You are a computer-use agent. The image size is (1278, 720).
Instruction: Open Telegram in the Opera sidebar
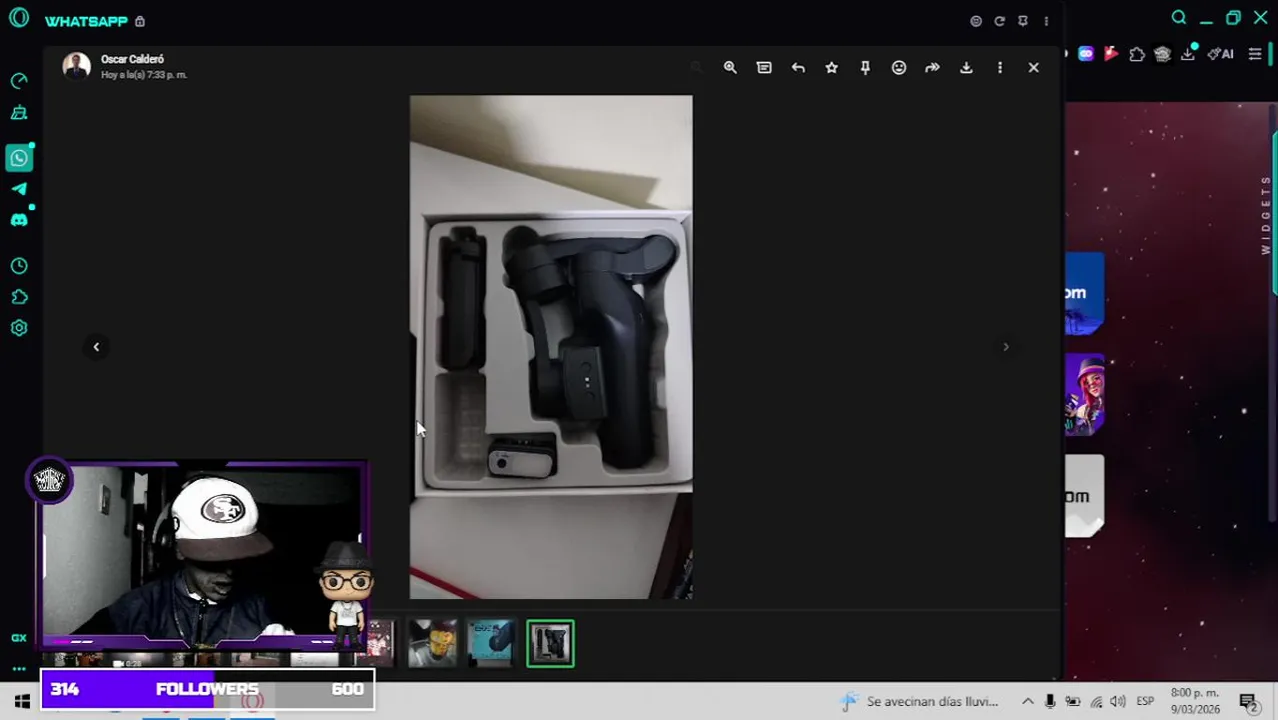point(19,189)
